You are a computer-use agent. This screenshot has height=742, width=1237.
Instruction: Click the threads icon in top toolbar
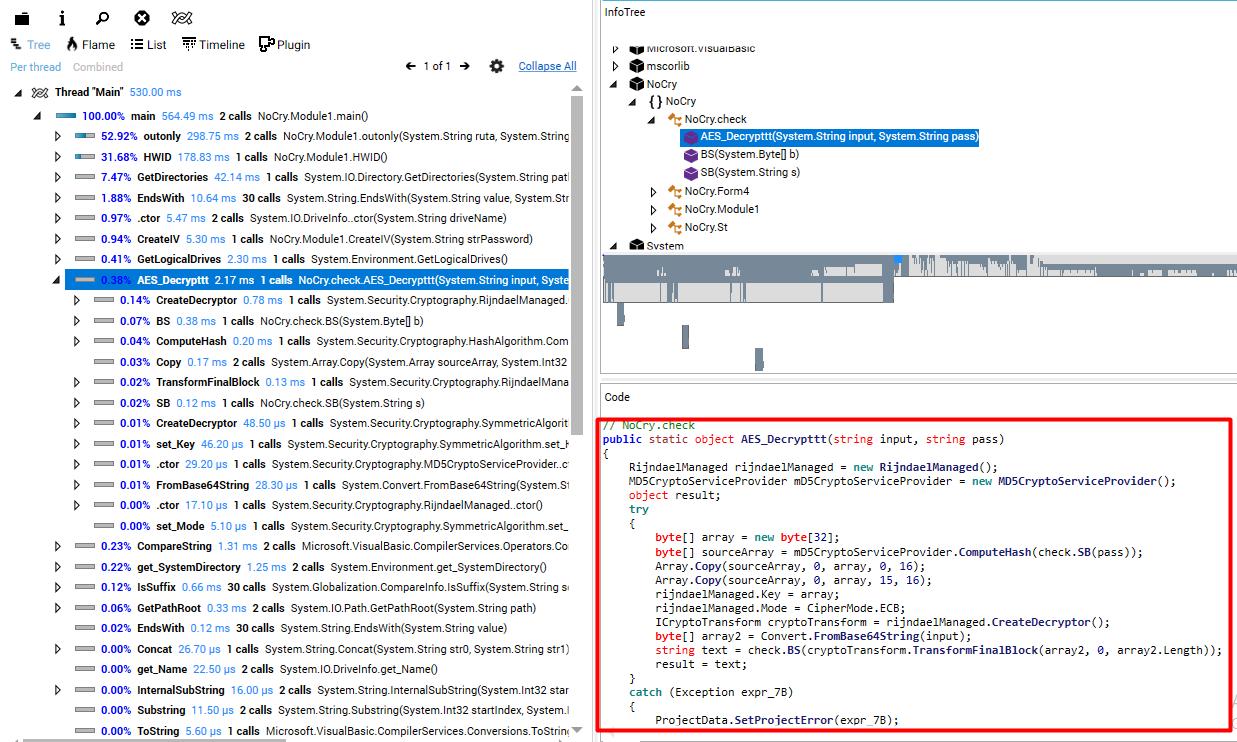click(x=182, y=18)
